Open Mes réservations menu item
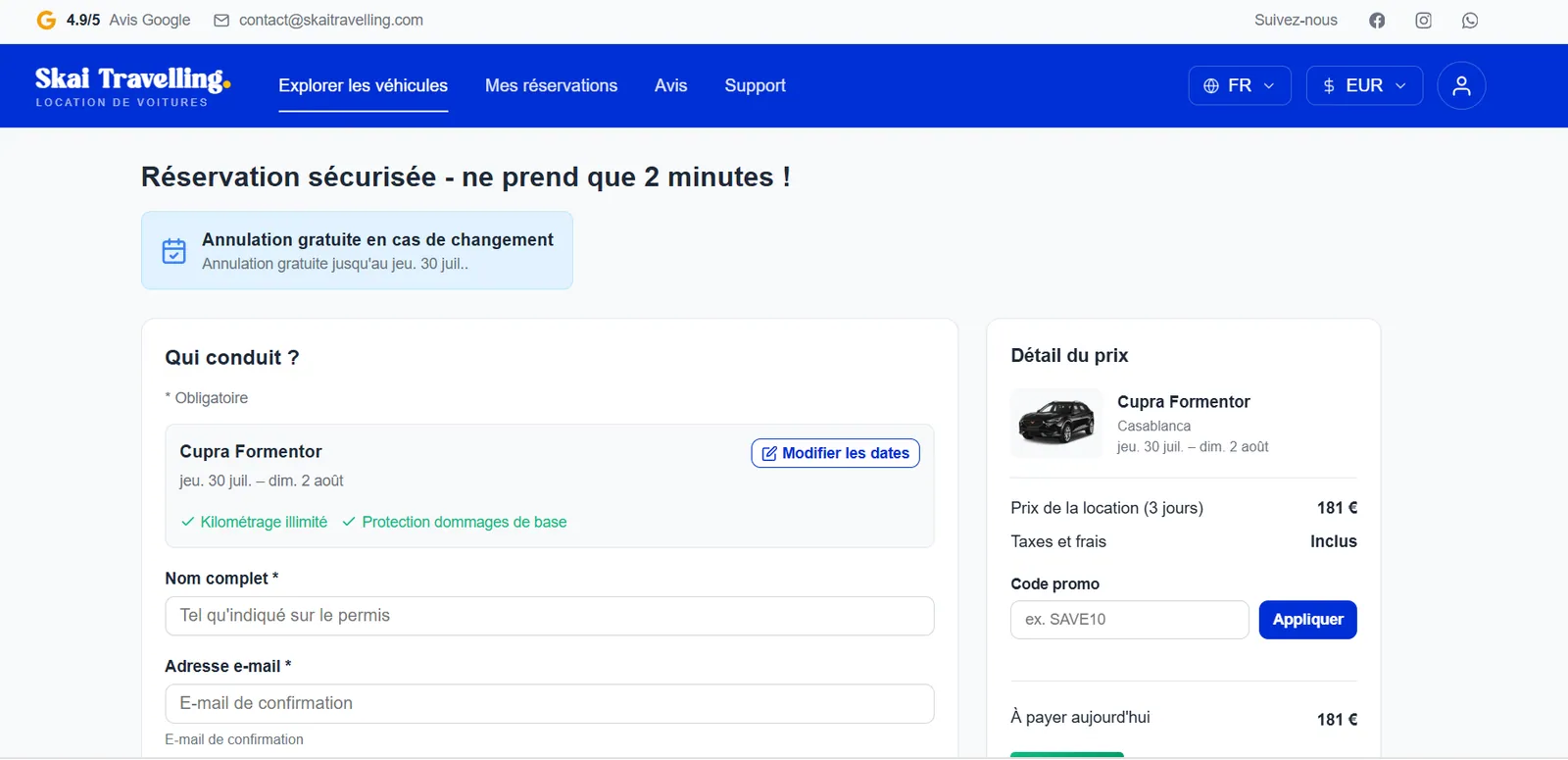The height and width of the screenshot is (760, 1568). (x=551, y=85)
